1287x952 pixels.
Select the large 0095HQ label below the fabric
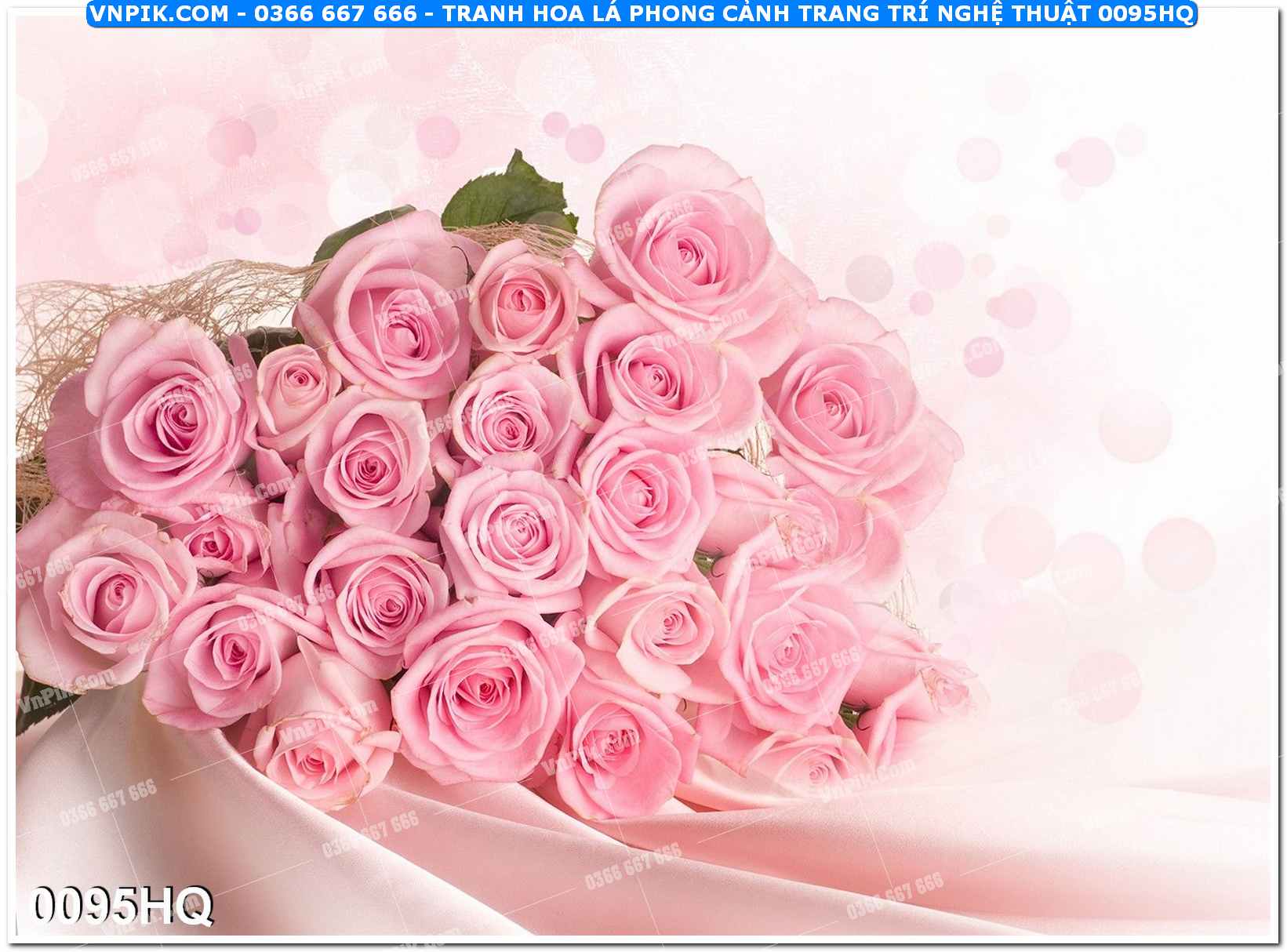coord(122,907)
